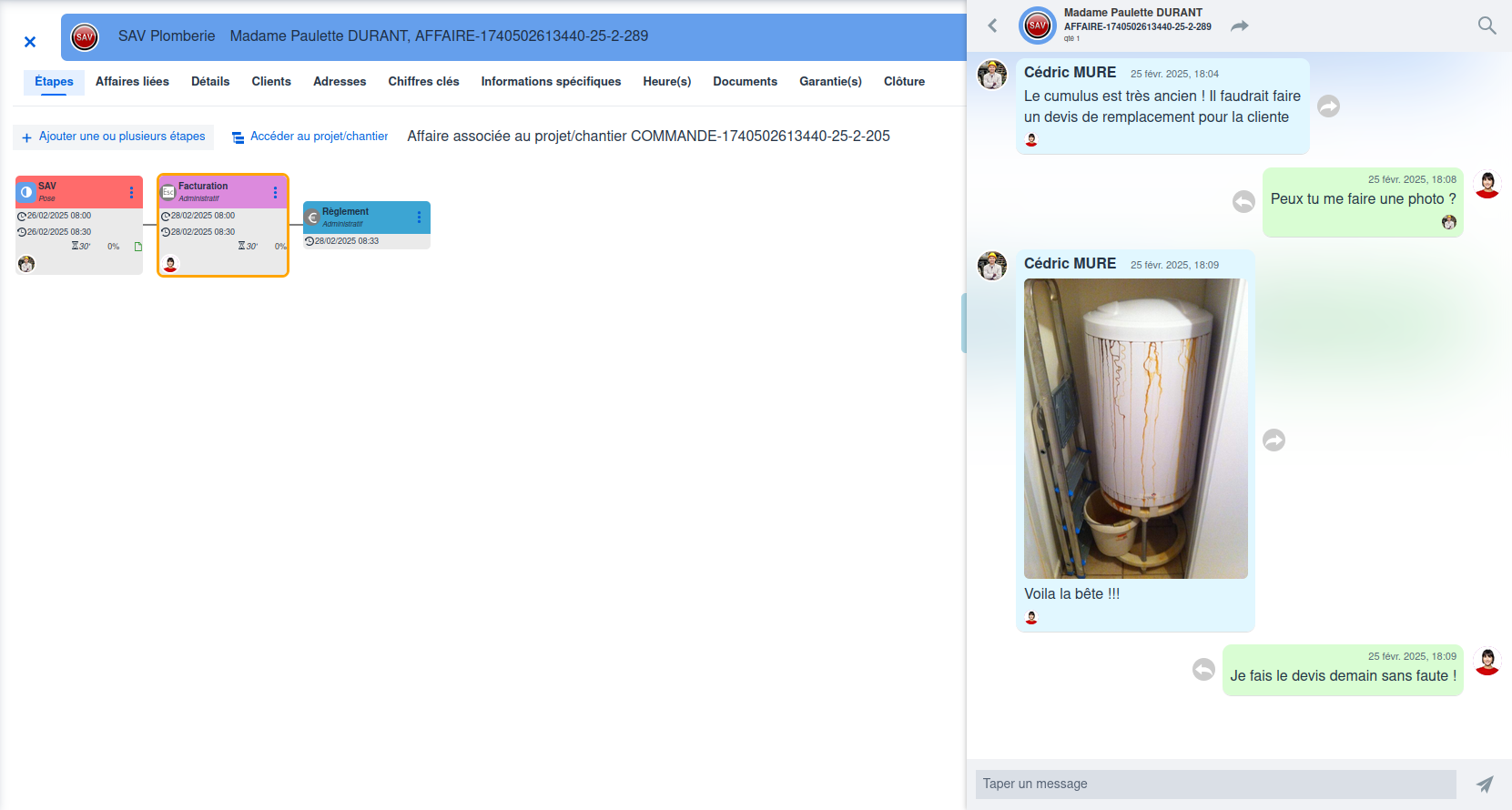Click the chat panel resize handle
Viewport: 1512px width, 810px height.
(963, 323)
